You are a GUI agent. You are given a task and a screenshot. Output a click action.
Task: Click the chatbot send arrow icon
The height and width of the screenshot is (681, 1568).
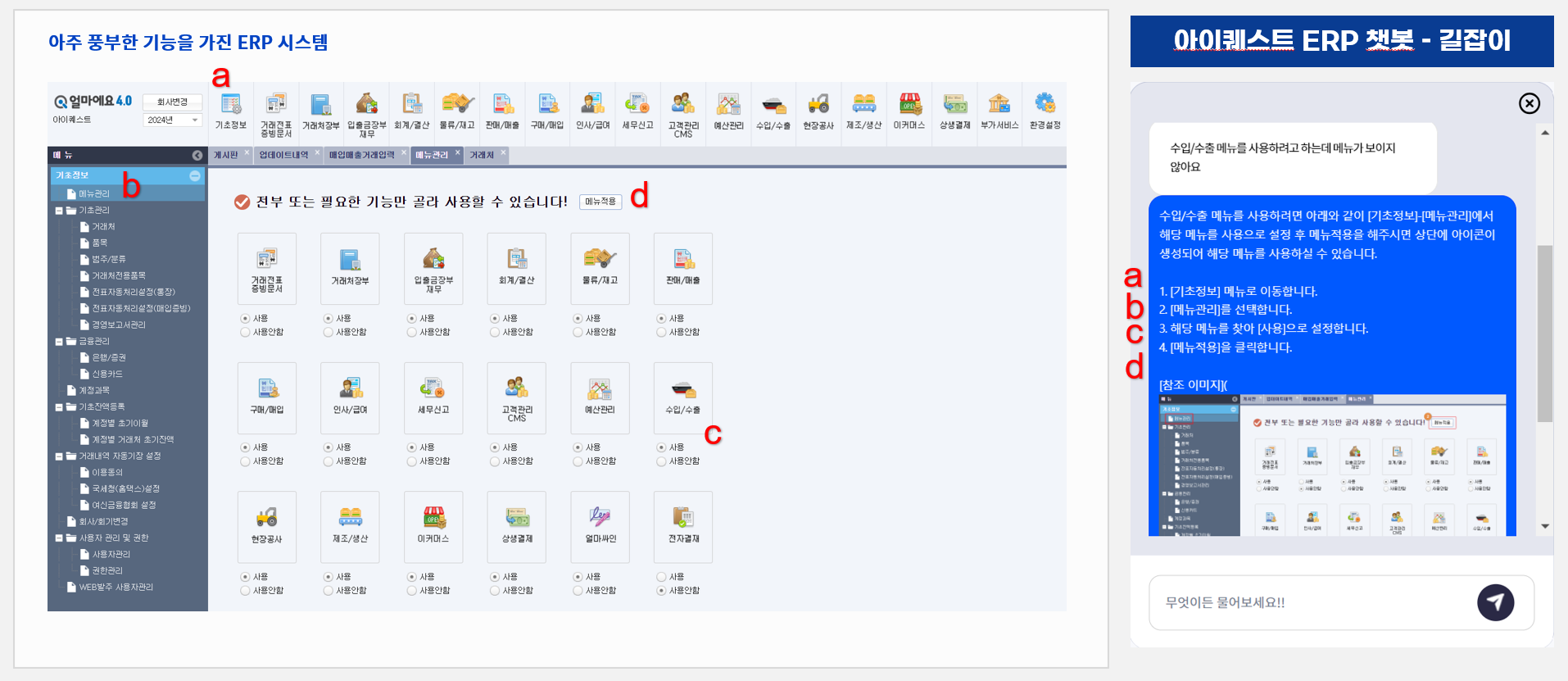[x=1495, y=602]
